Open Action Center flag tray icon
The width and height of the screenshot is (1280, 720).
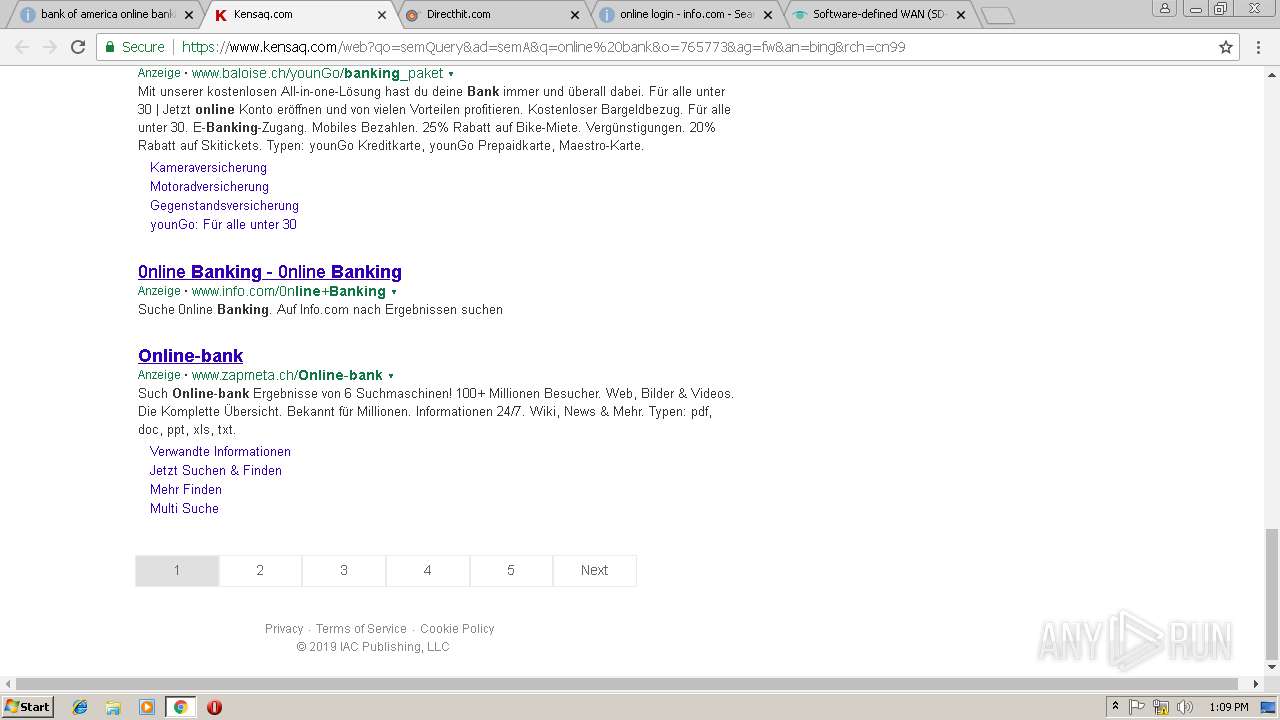[x=1137, y=707]
